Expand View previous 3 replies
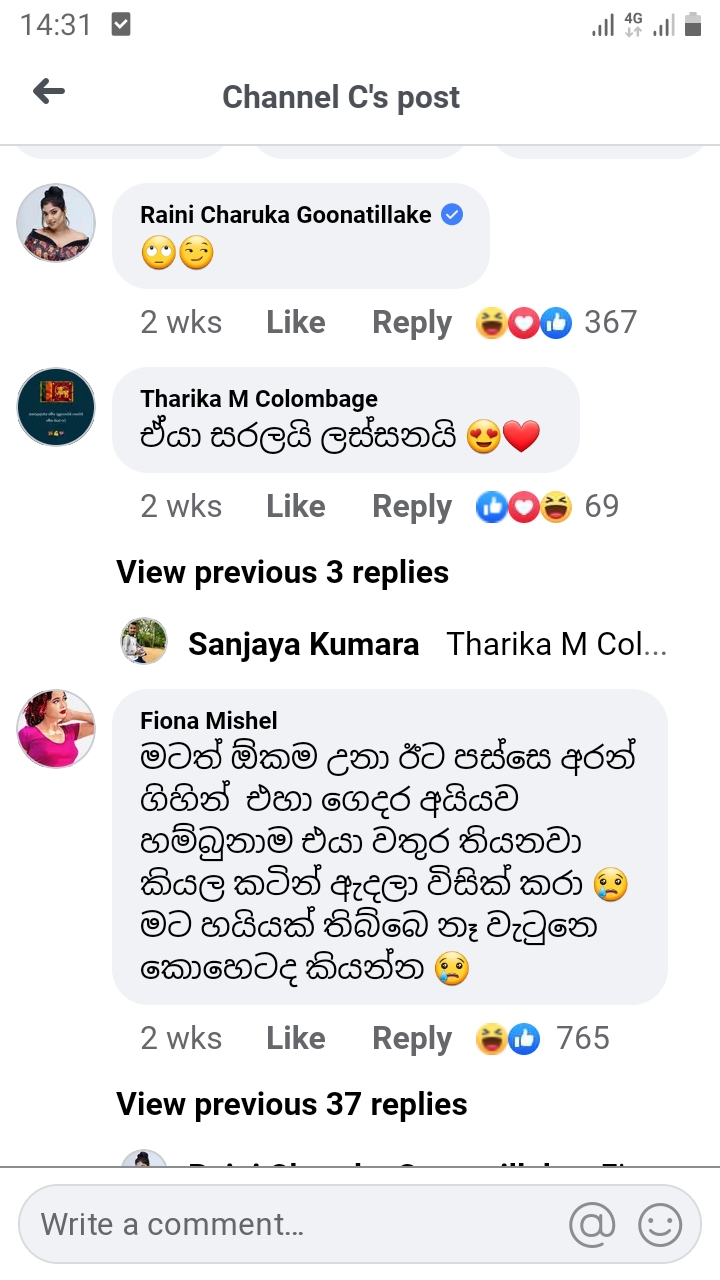The height and width of the screenshot is (1280, 720). pos(283,572)
